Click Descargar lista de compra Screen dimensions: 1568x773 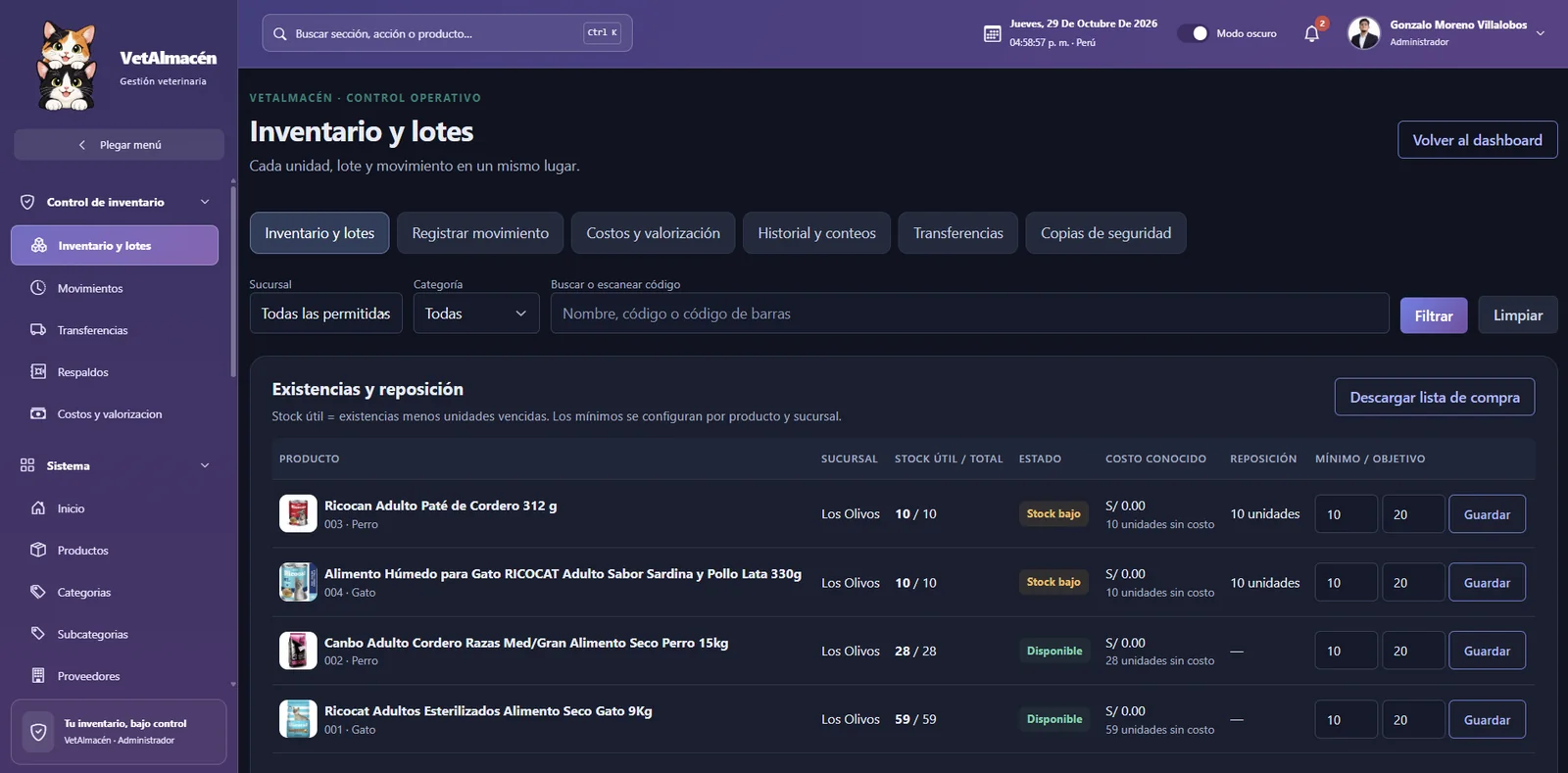click(1435, 397)
